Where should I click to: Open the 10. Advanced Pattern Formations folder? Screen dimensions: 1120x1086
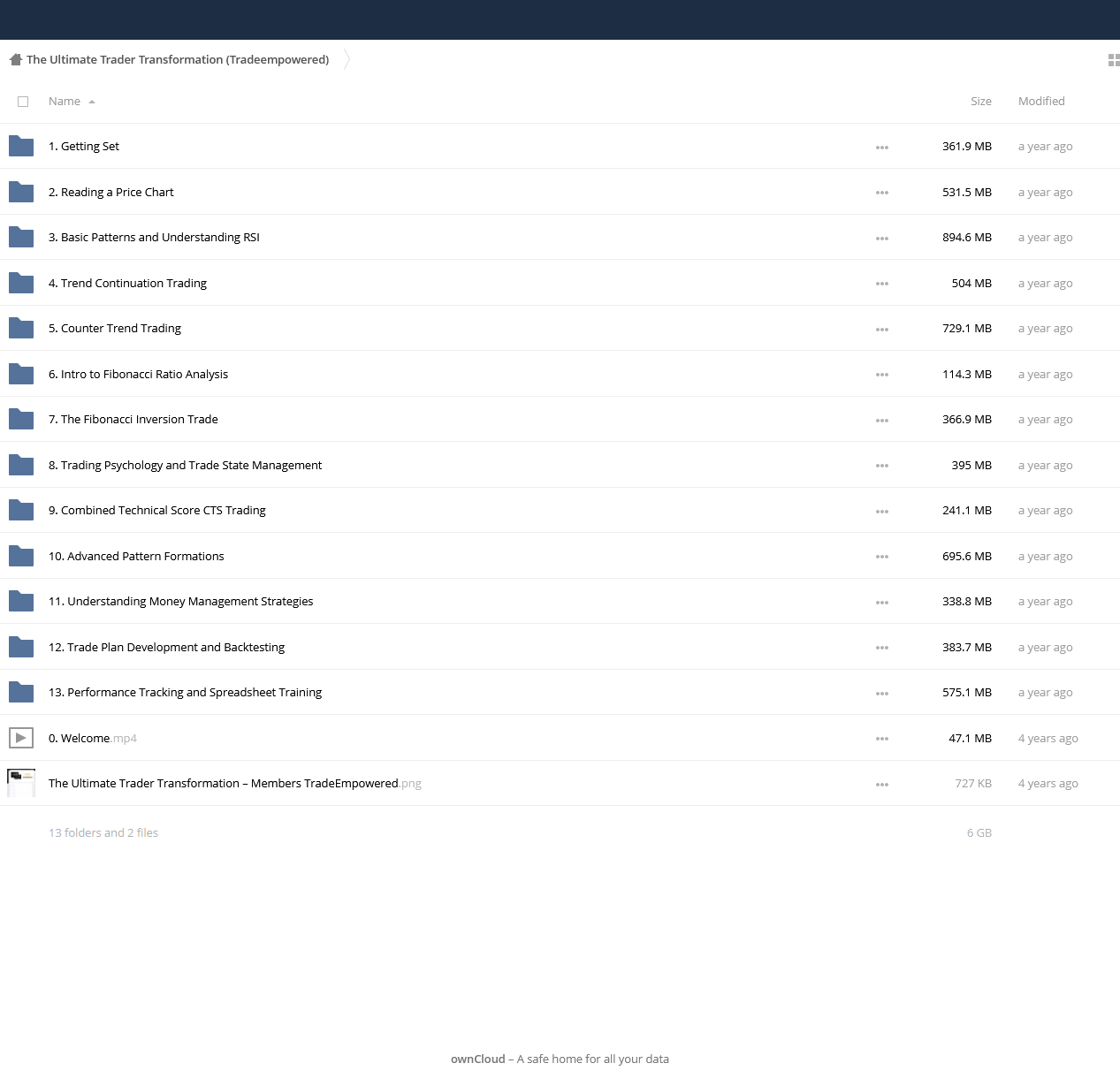coord(136,556)
